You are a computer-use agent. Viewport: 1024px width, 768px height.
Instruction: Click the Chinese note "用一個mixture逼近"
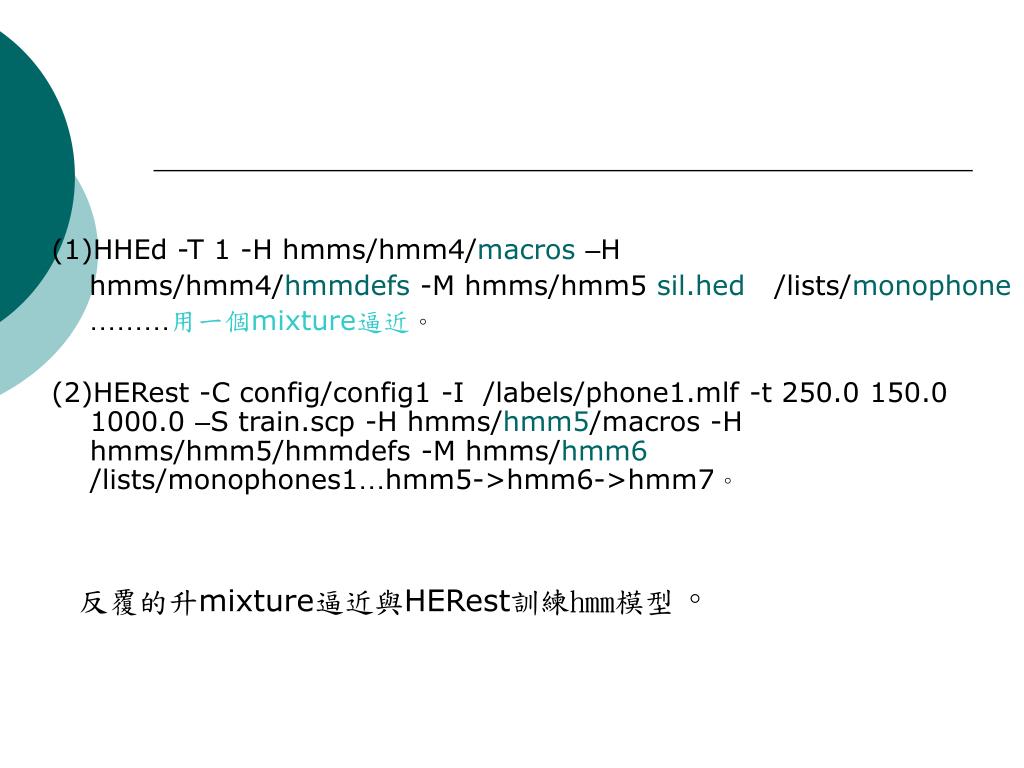point(290,321)
